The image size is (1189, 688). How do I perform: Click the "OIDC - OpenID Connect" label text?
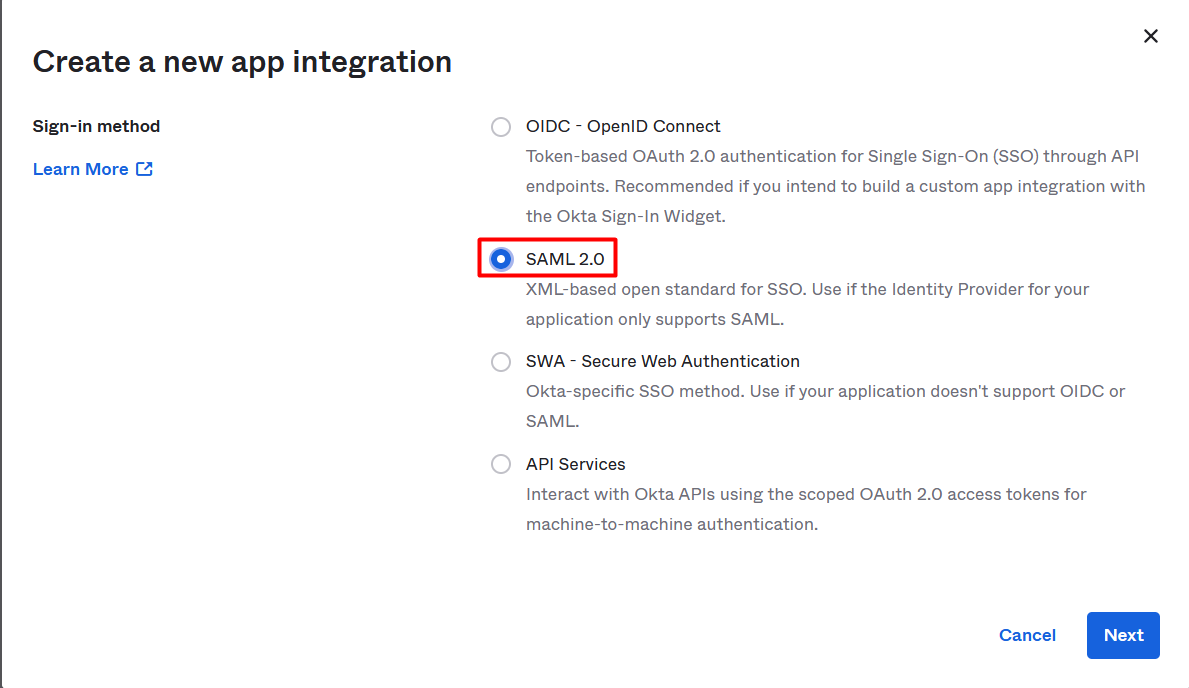click(623, 127)
